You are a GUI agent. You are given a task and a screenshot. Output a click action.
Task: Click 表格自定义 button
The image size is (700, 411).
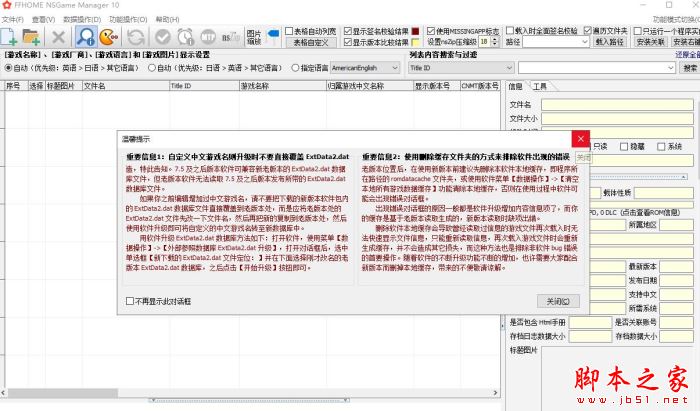click(x=311, y=42)
